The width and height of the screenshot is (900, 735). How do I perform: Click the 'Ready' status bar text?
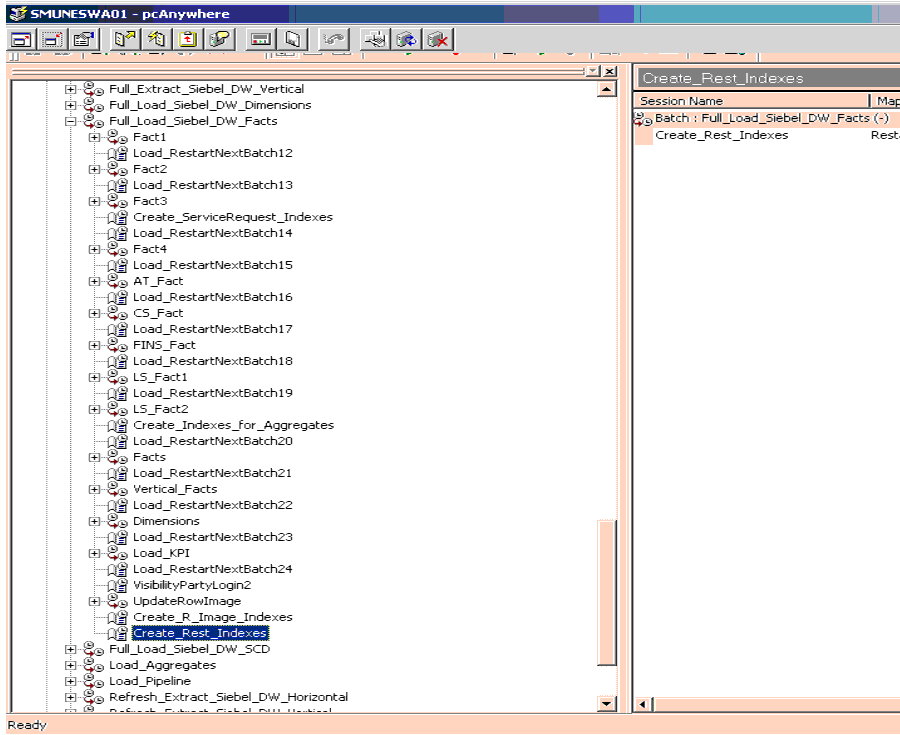(x=27, y=725)
